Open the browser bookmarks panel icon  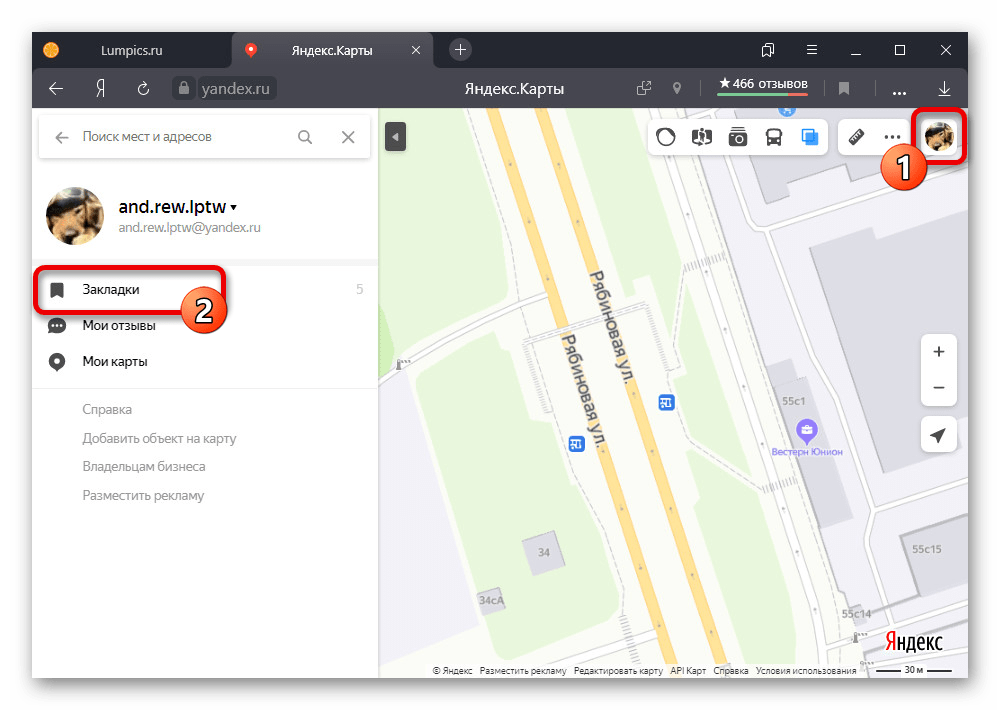768,50
